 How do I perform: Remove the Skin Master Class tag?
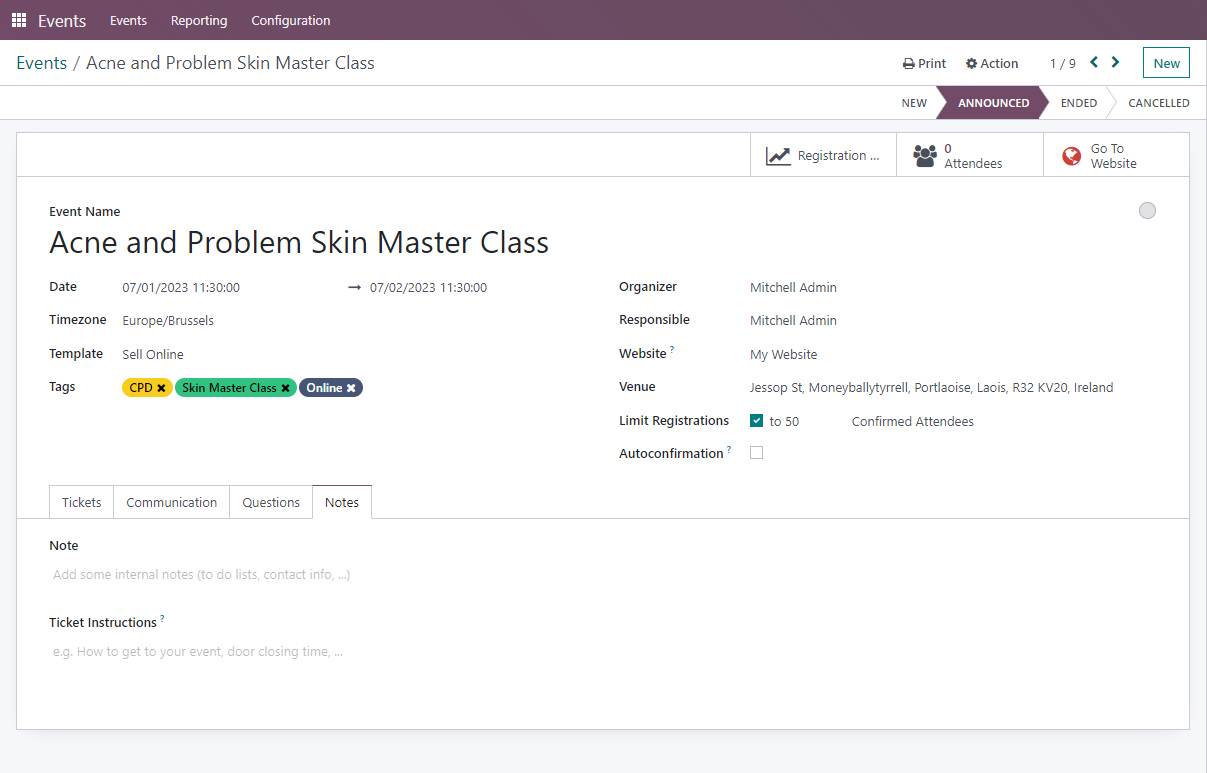285,388
